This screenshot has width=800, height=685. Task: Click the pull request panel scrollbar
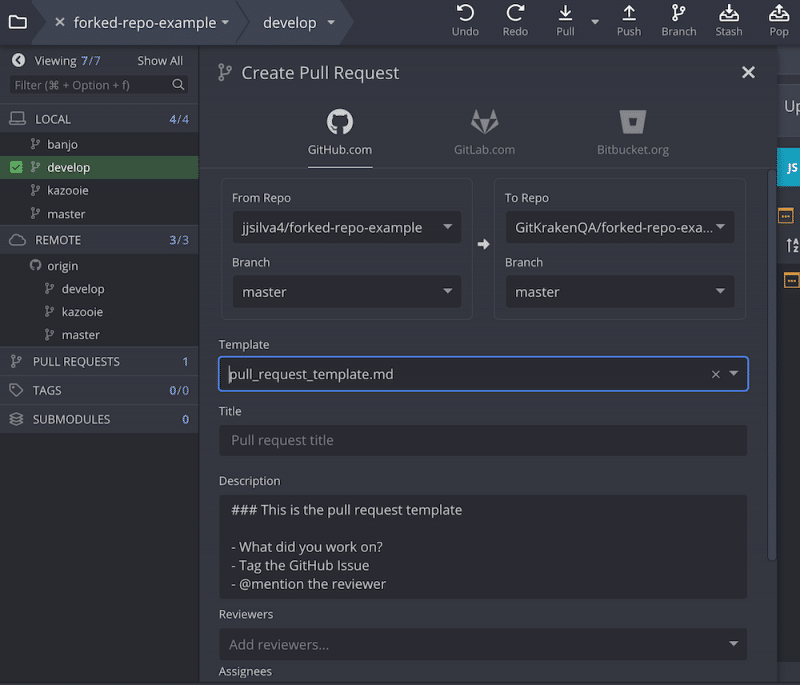click(771, 365)
